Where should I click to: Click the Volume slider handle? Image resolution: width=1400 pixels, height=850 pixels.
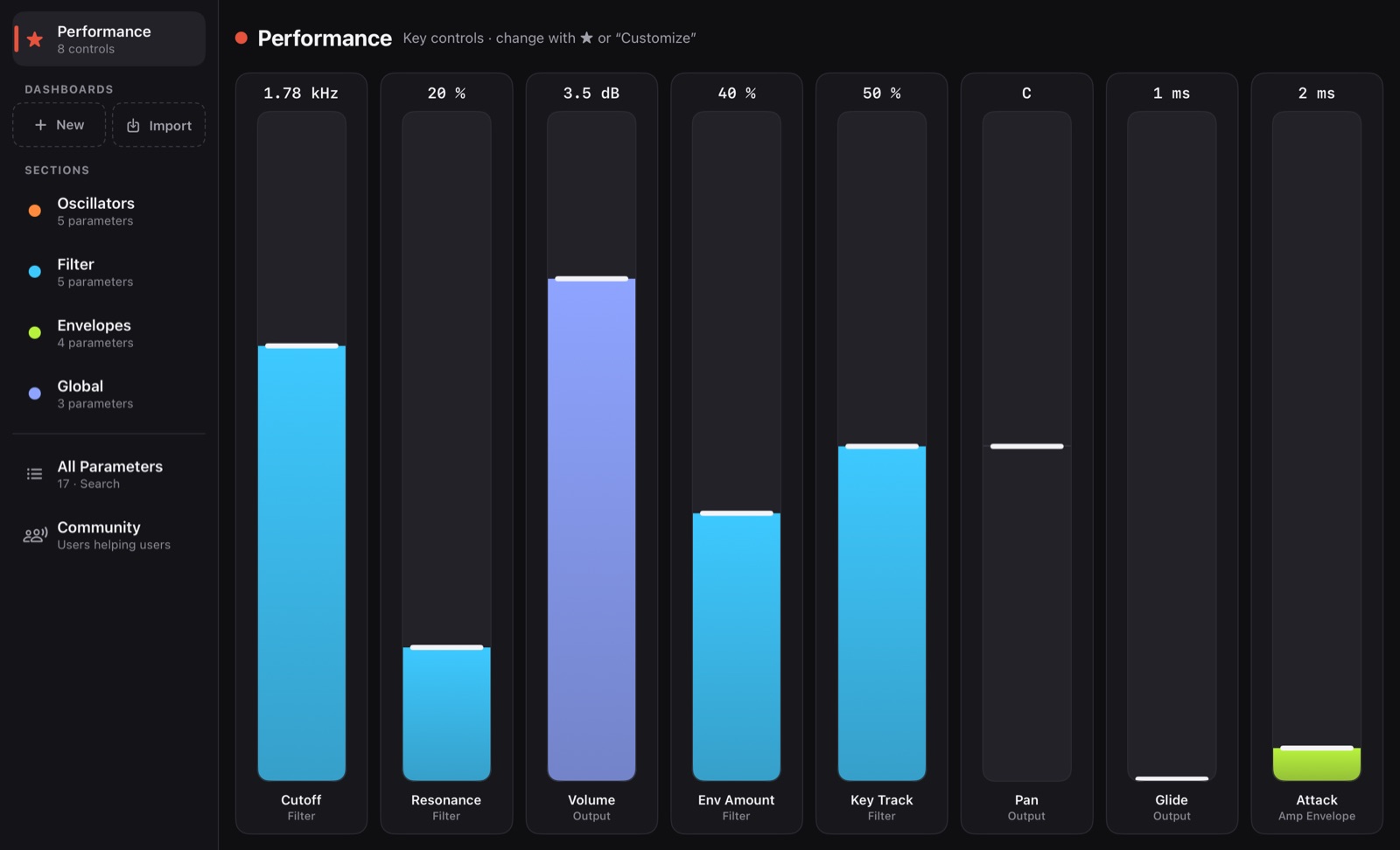(591, 279)
